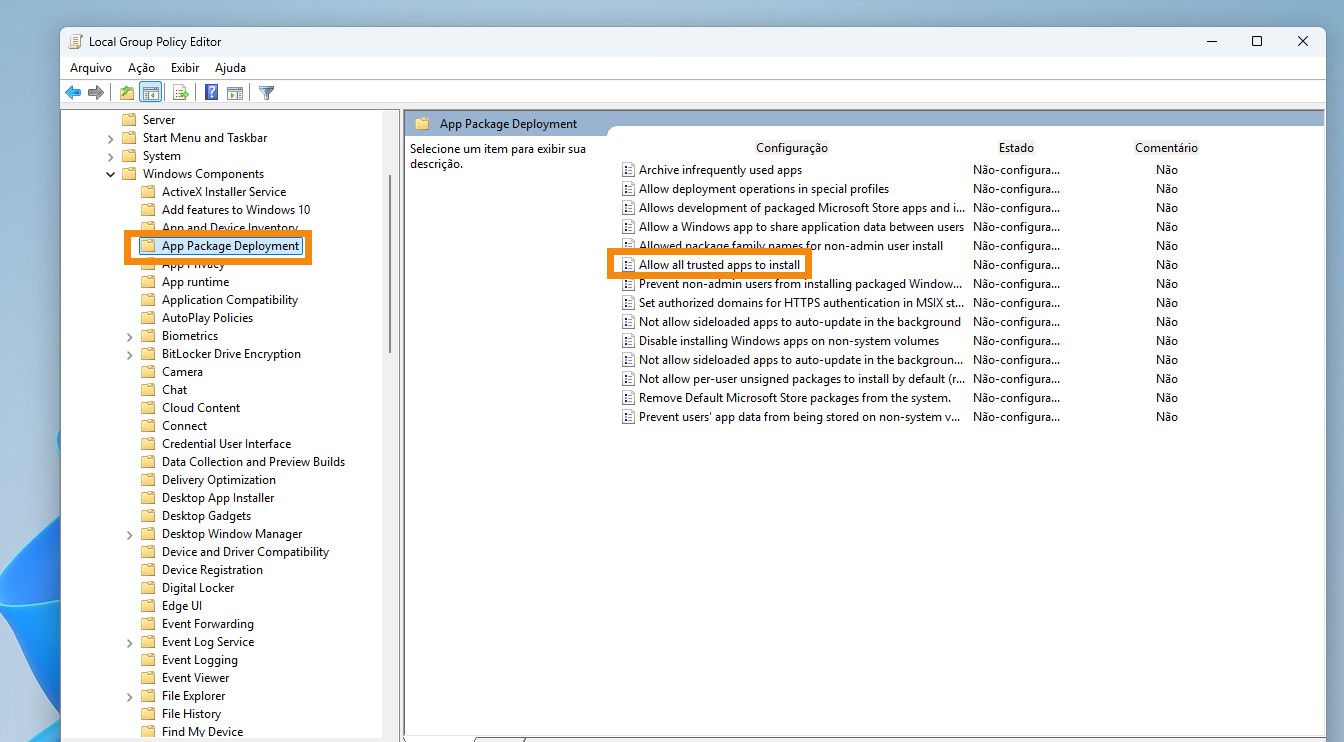Click the folder icon in the App Package Deployment header
This screenshot has width=1344, height=742.
click(422, 124)
